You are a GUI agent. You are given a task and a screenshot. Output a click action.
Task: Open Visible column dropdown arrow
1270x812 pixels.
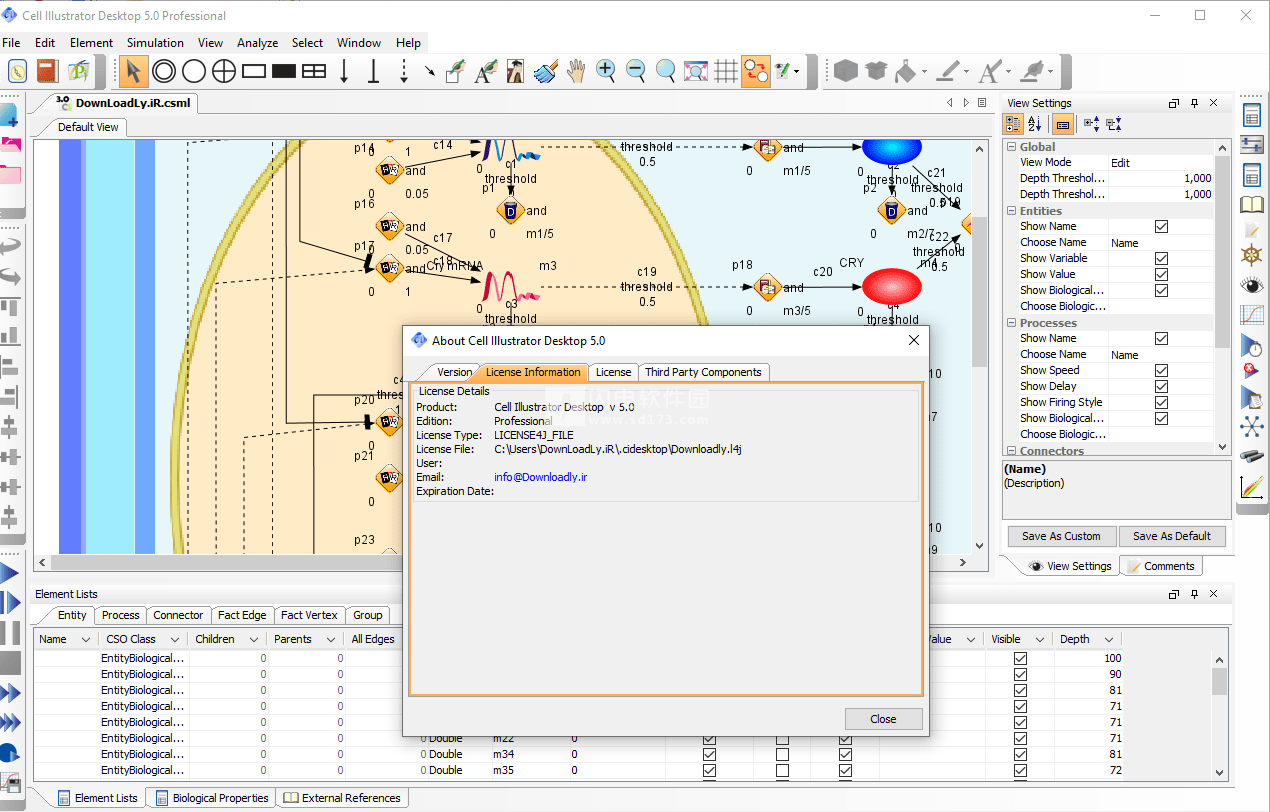coord(1038,639)
